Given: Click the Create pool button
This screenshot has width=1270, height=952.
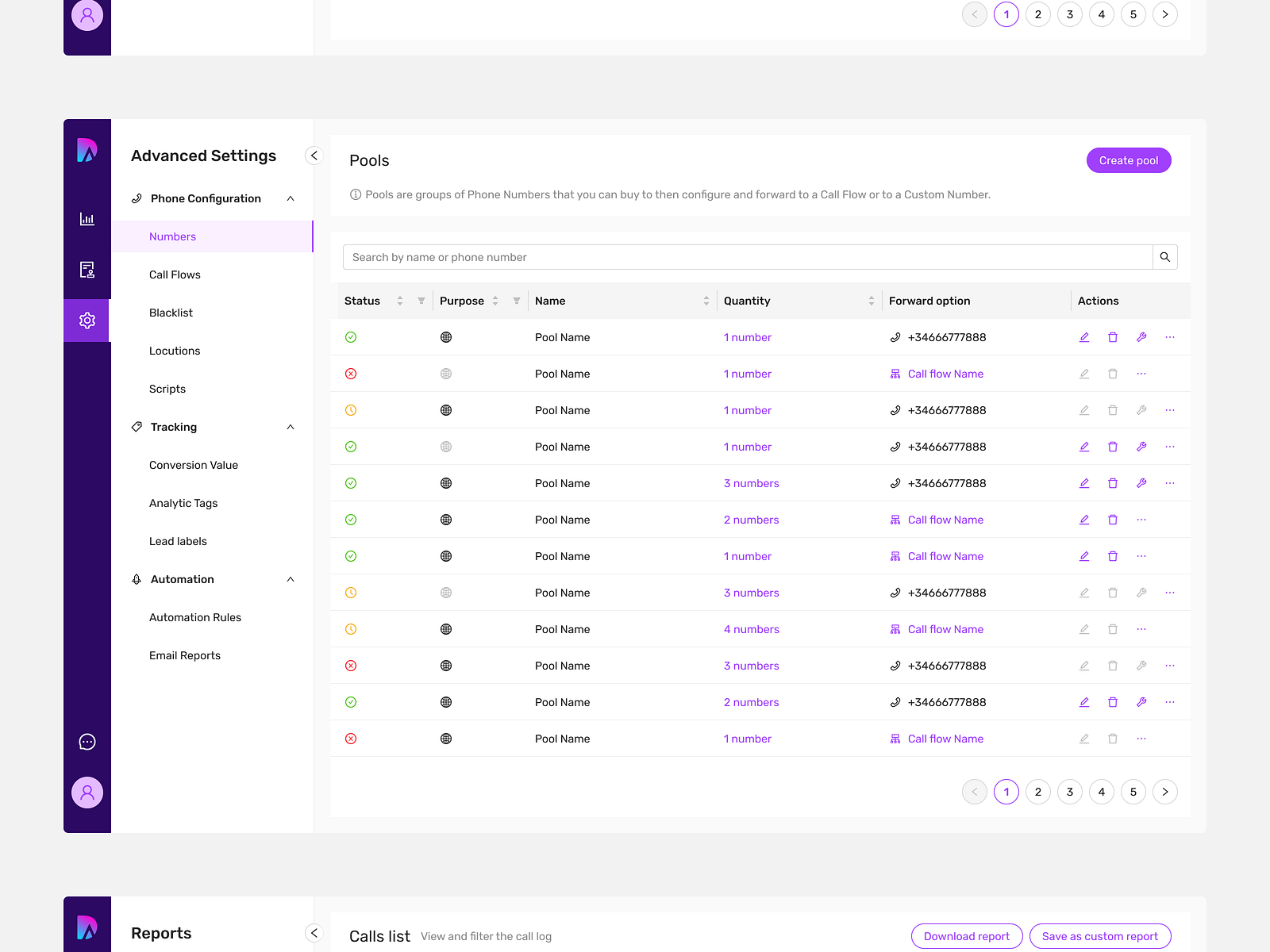Looking at the screenshot, I should [1129, 160].
